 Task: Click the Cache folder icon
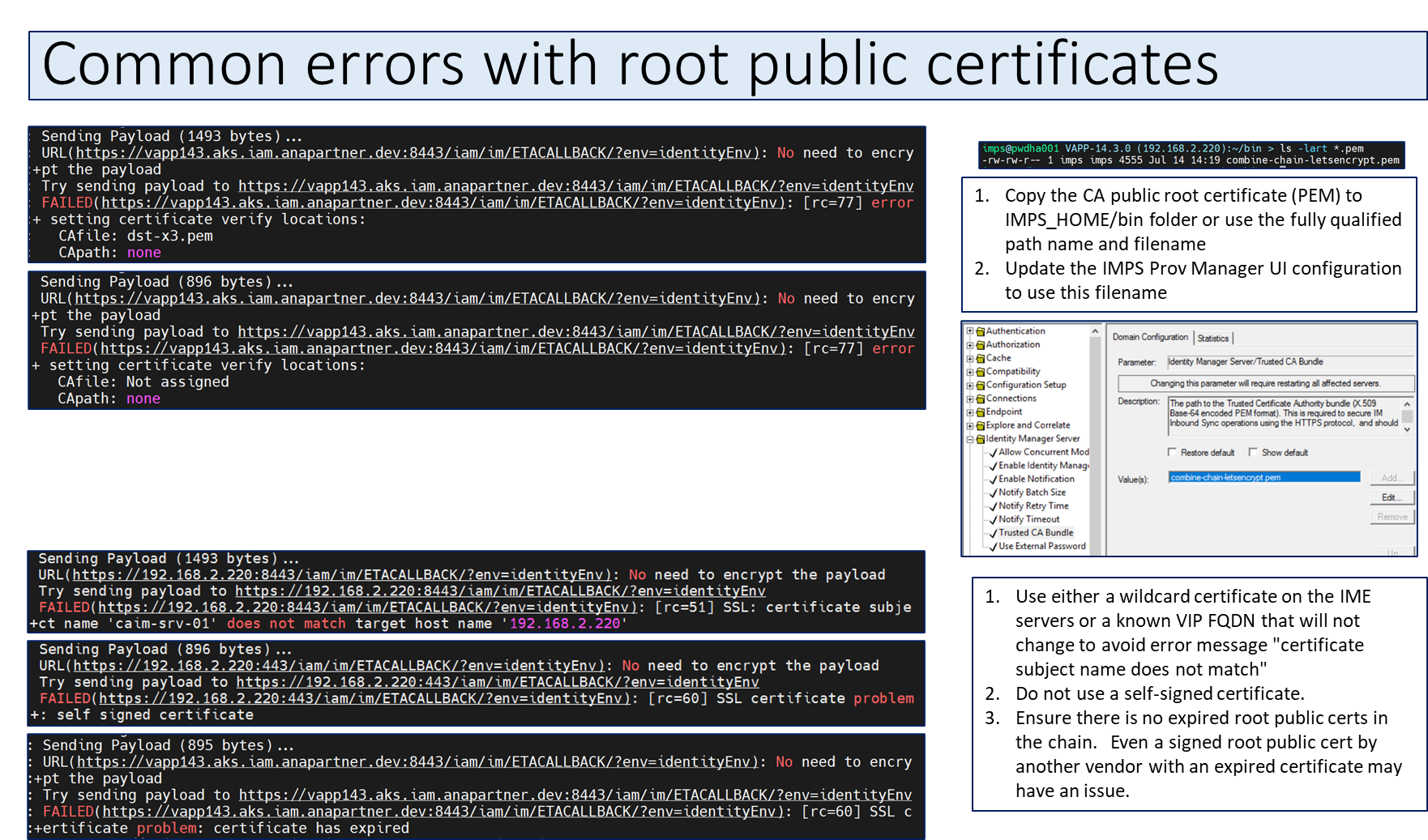tap(981, 358)
